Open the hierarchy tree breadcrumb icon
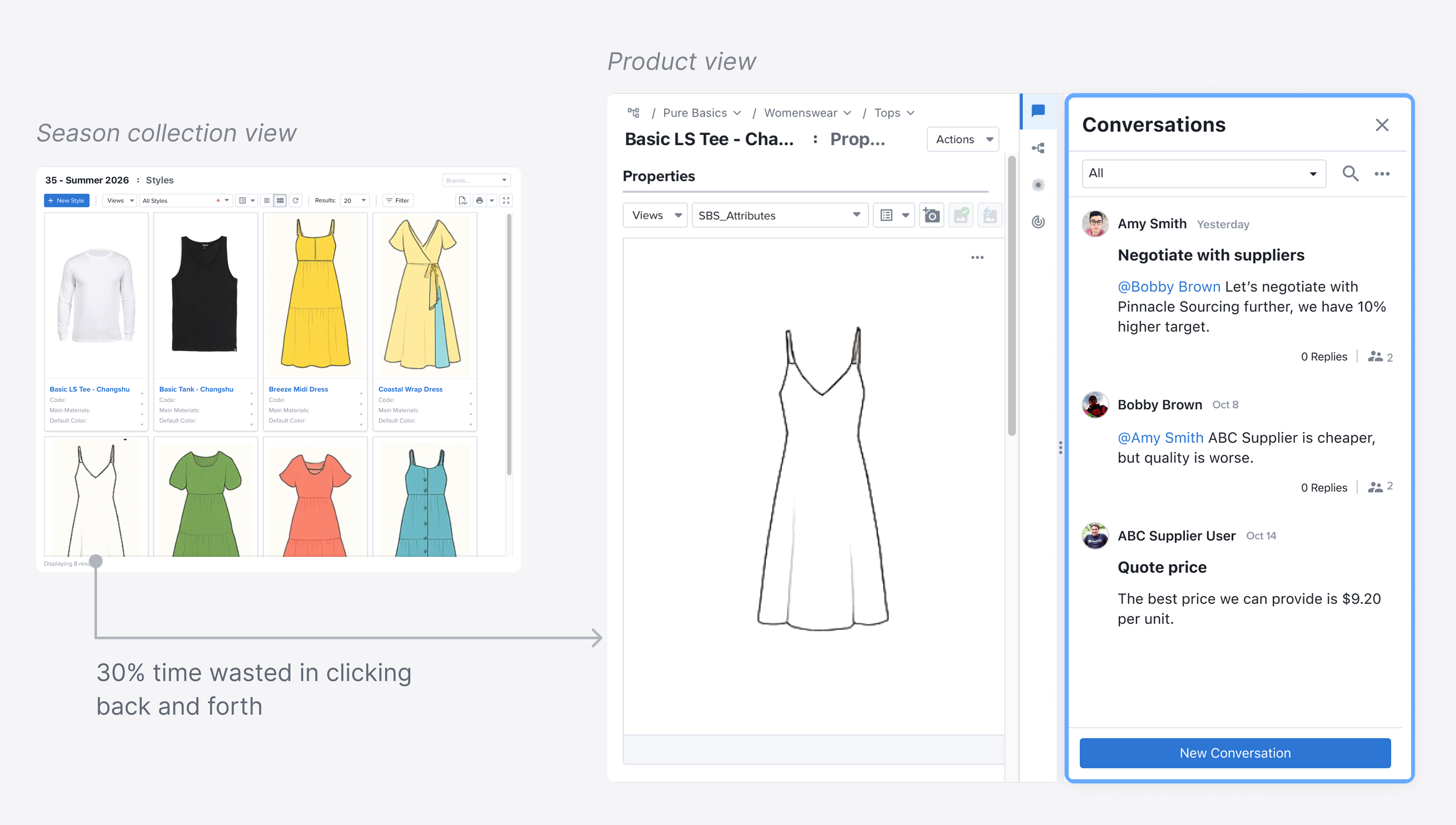This screenshot has width=1456, height=825. point(634,113)
